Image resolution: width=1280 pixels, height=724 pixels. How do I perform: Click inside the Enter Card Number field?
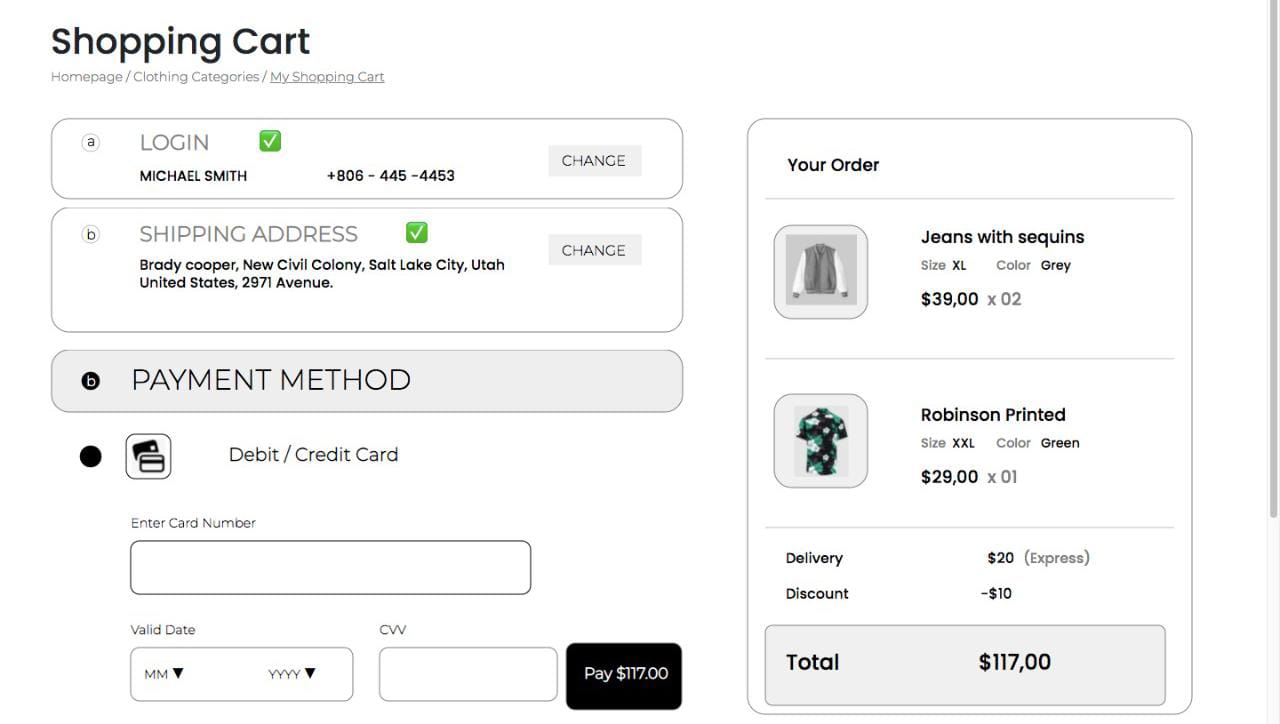click(x=330, y=566)
